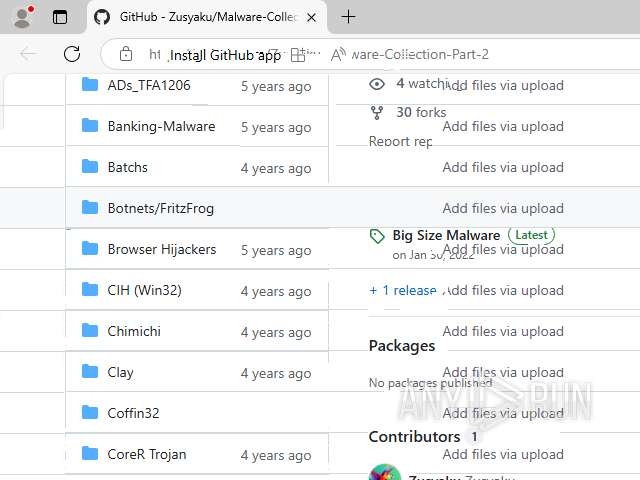Viewport: 640px width, 480px height.
Task: Click the address bar URL text
Action: click(420, 54)
